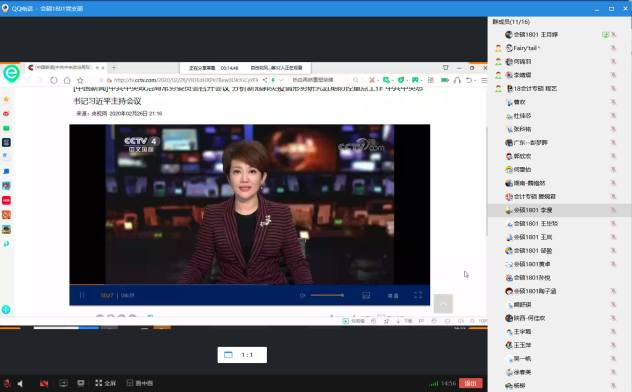This screenshot has height=392, width=632.
Task: Mute the video player sound icon
Action: coord(302,295)
